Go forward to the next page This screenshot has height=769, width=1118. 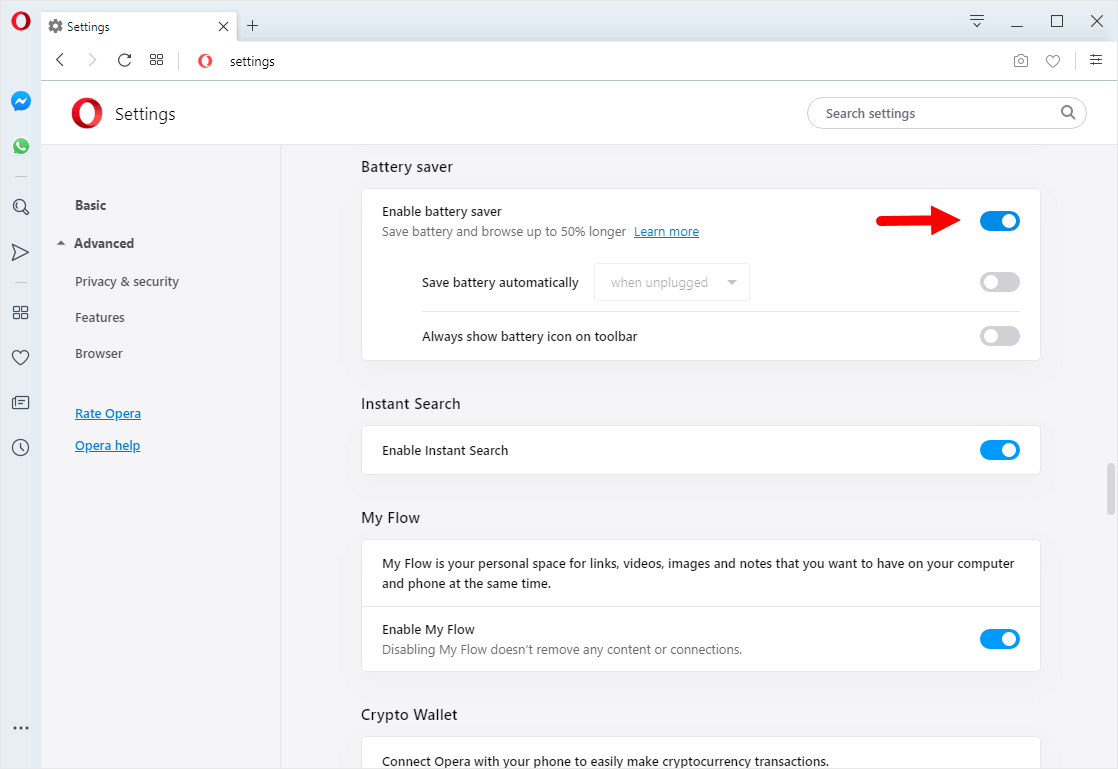pyautogui.click(x=92, y=61)
